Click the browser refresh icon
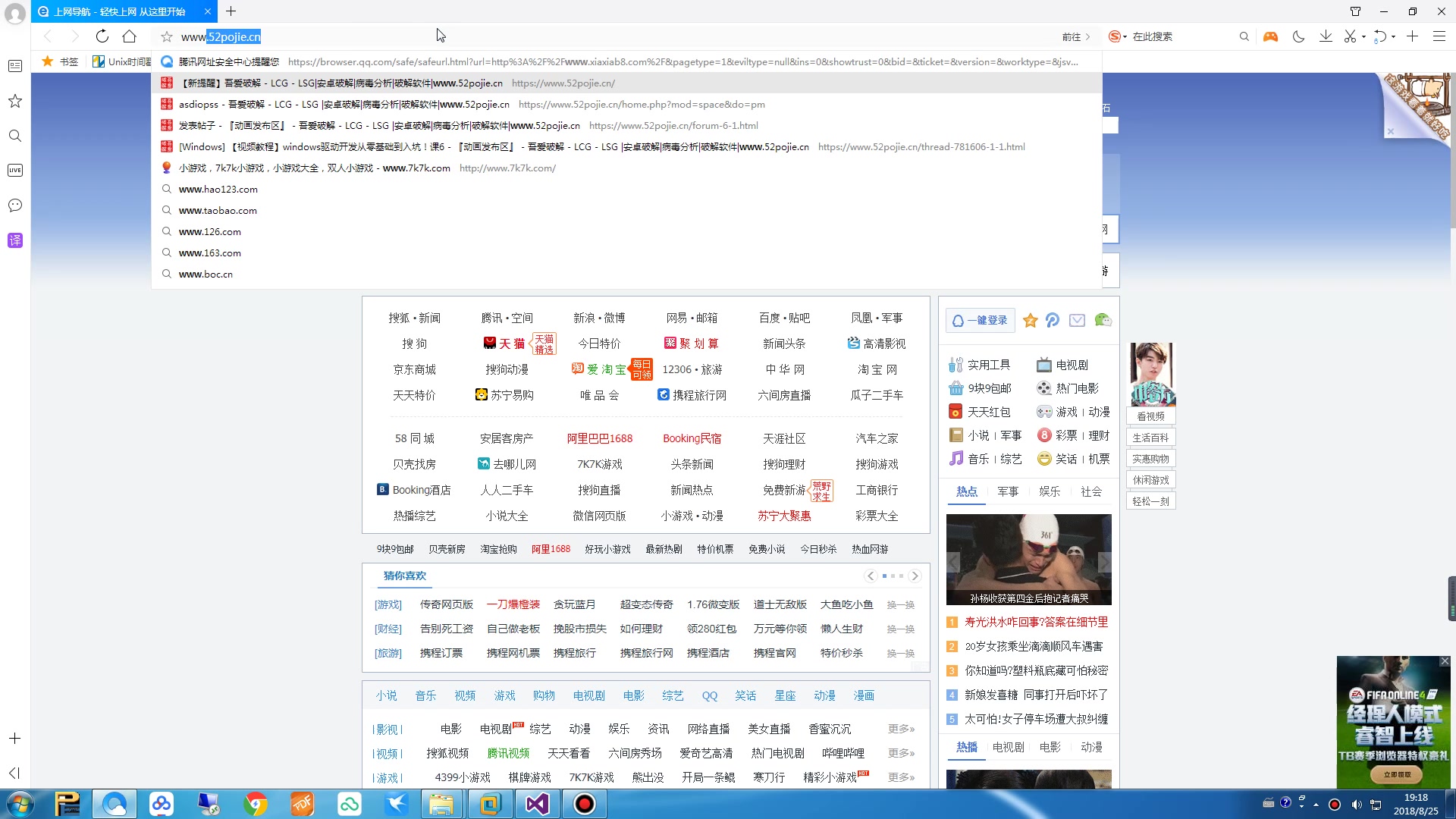The width and height of the screenshot is (1456, 819). point(102,36)
